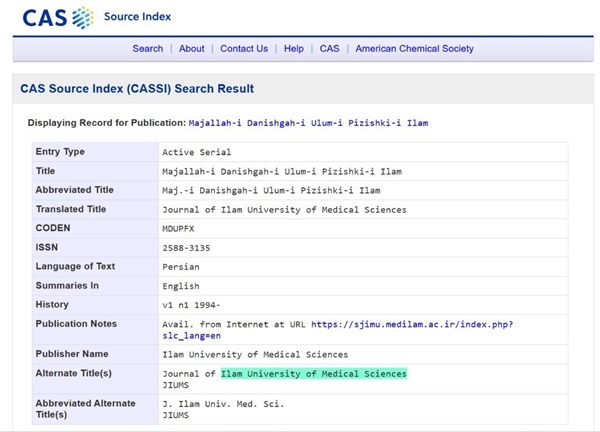Open the sjimu.medilam.ac.ir journal URL
600x432 pixels.
[338, 330]
